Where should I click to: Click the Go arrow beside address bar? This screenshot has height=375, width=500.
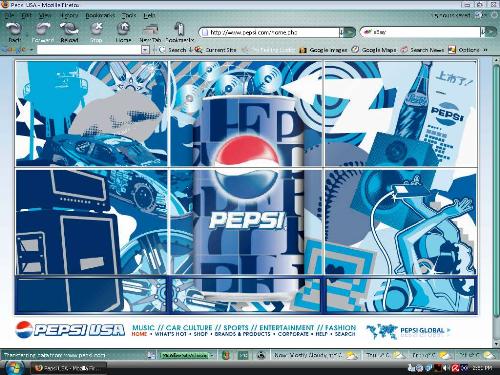(x=349, y=32)
